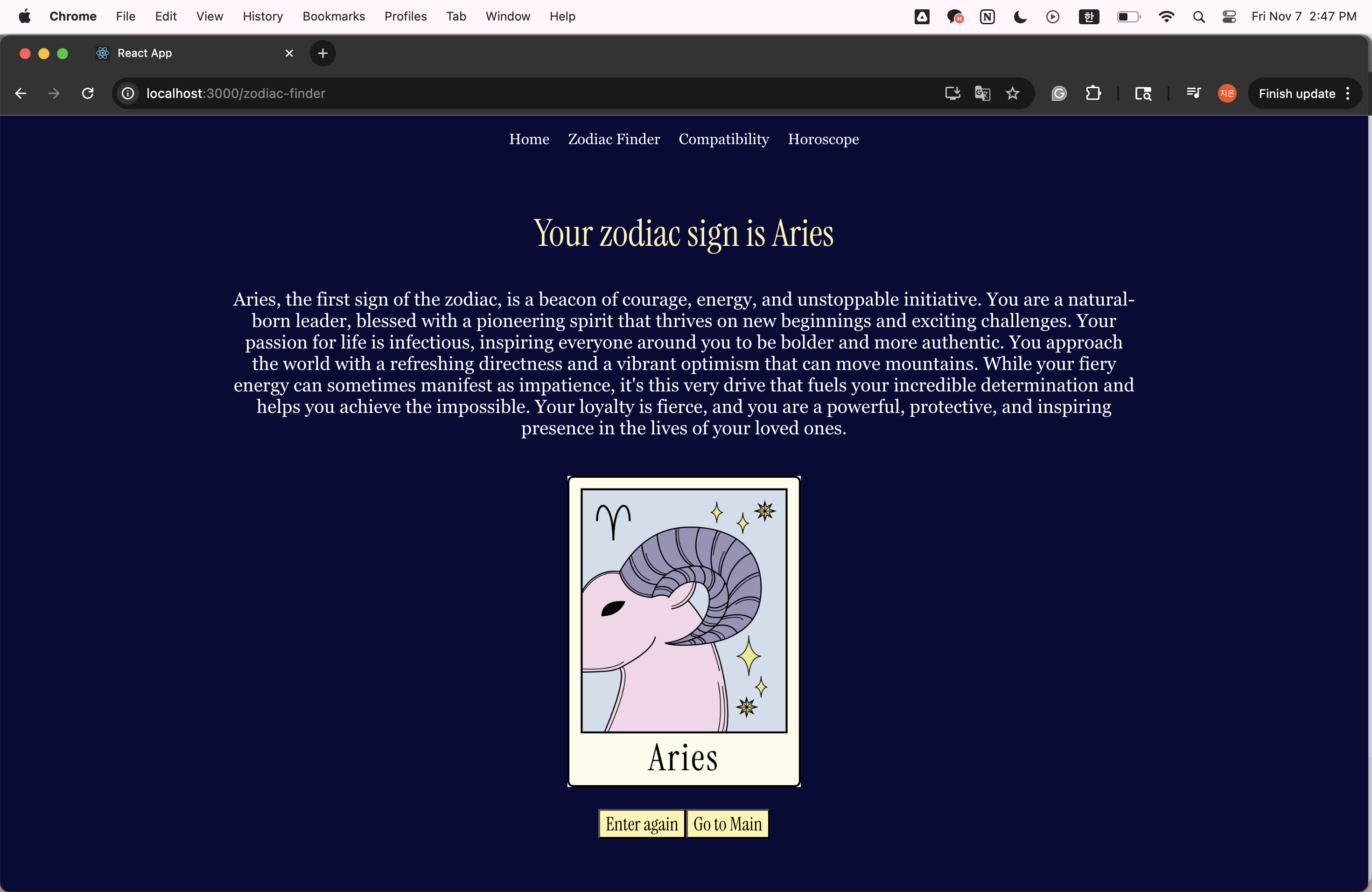Image resolution: width=1372 pixels, height=892 pixels.
Task: Open a new tab with plus button
Action: 323,53
